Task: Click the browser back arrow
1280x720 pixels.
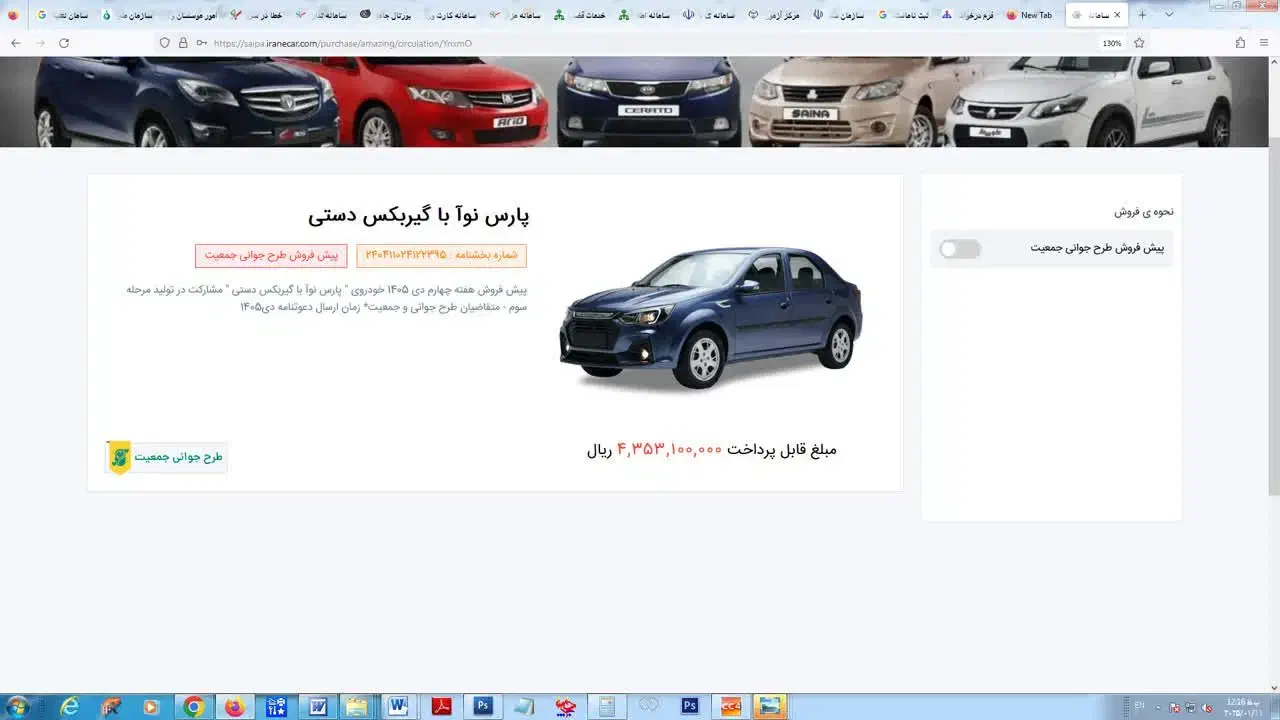Action: point(16,43)
